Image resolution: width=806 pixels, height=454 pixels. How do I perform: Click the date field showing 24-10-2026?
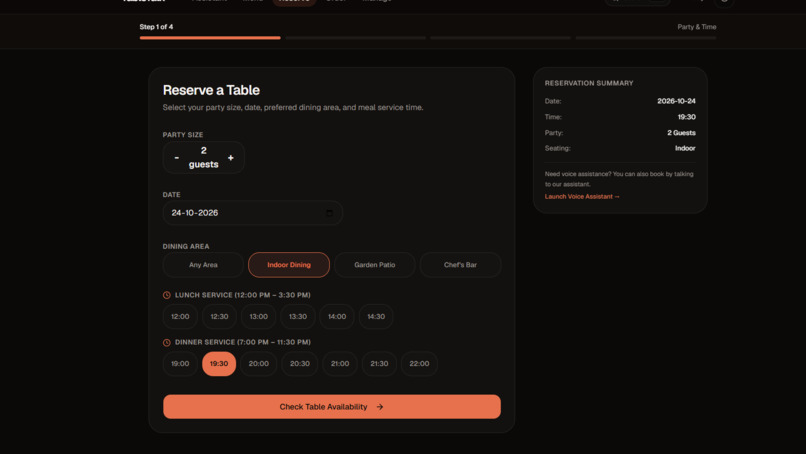(x=252, y=213)
